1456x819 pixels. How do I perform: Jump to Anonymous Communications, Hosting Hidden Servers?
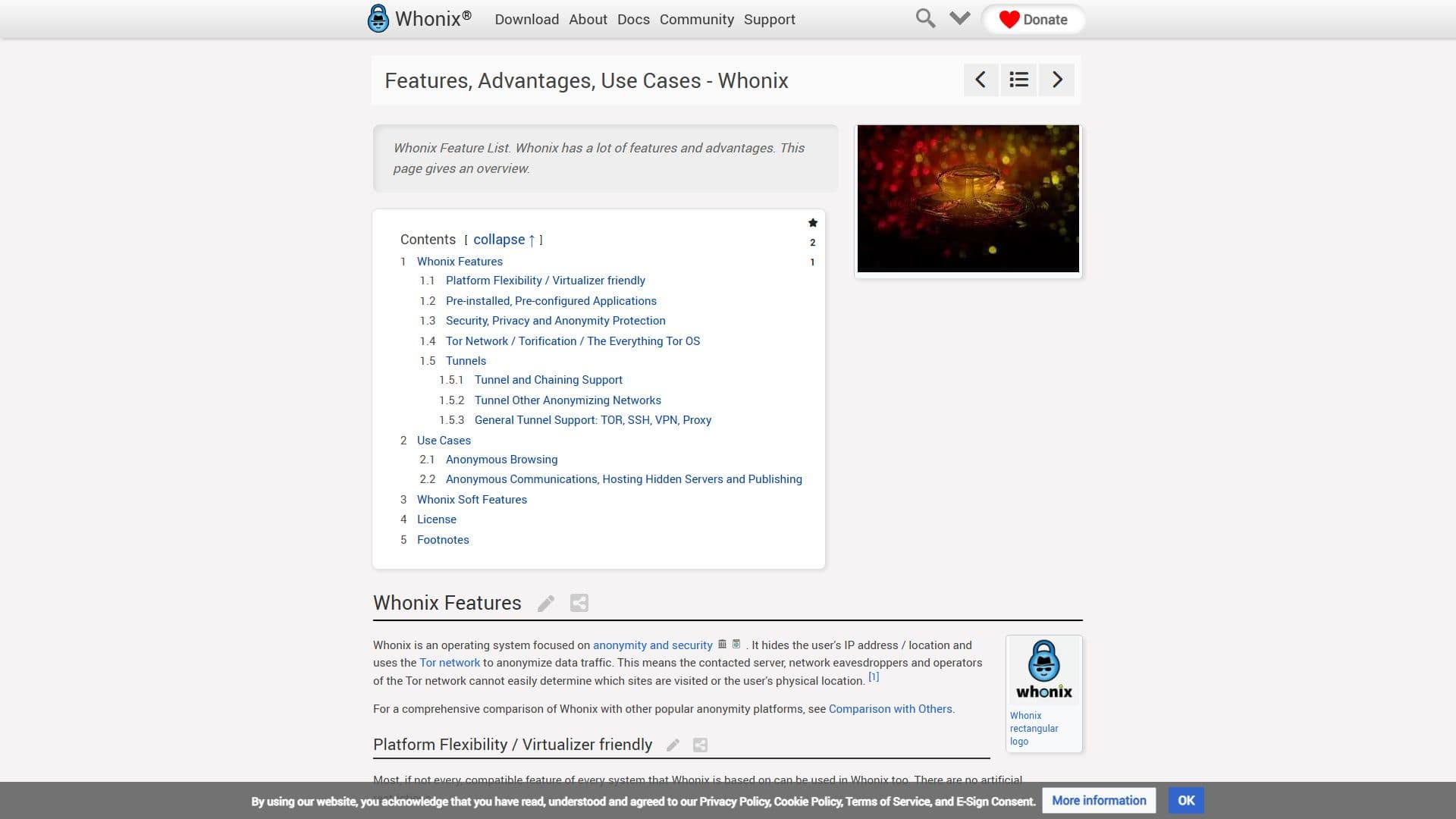624,479
